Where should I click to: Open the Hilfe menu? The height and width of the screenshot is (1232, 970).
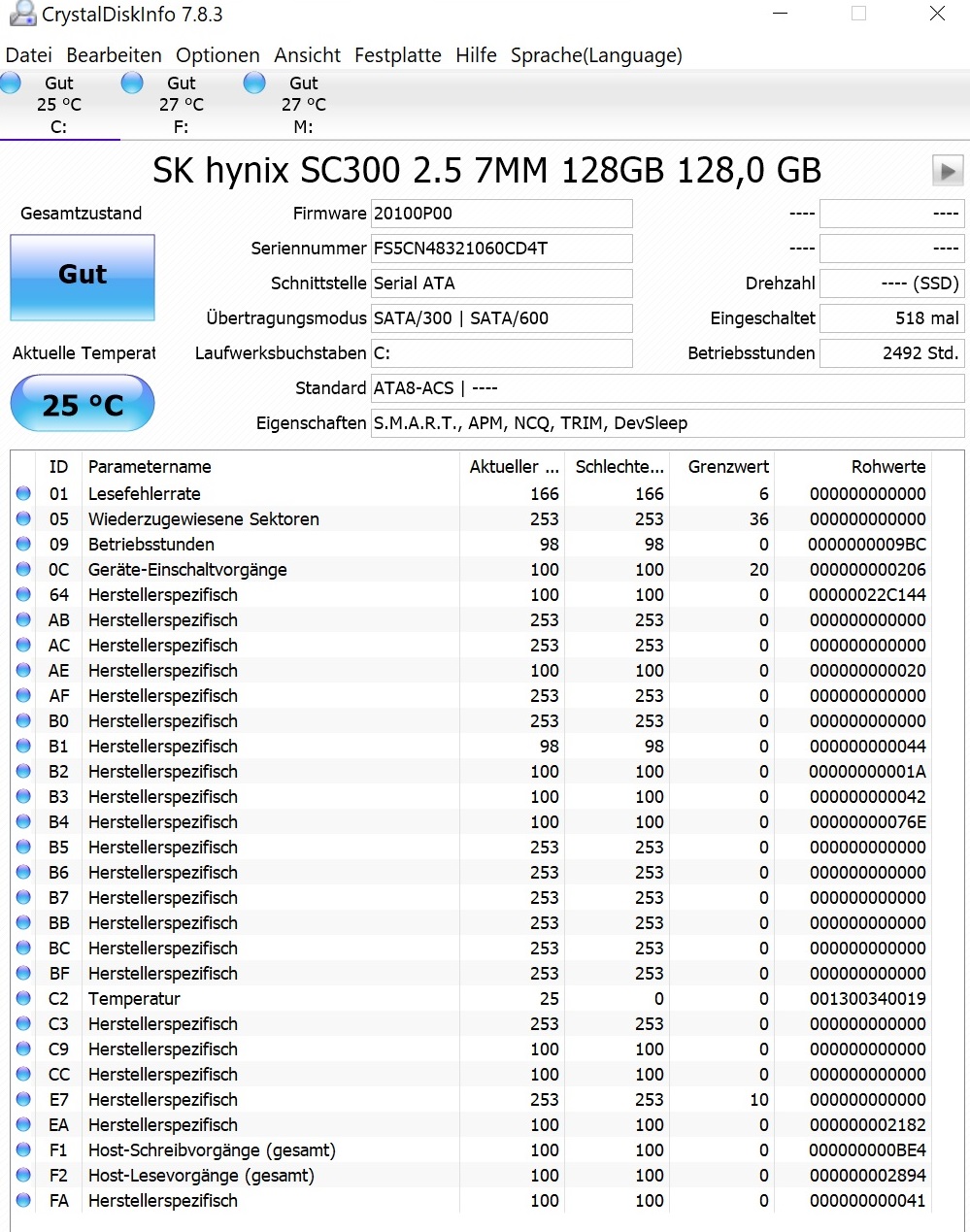[x=476, y=55]
